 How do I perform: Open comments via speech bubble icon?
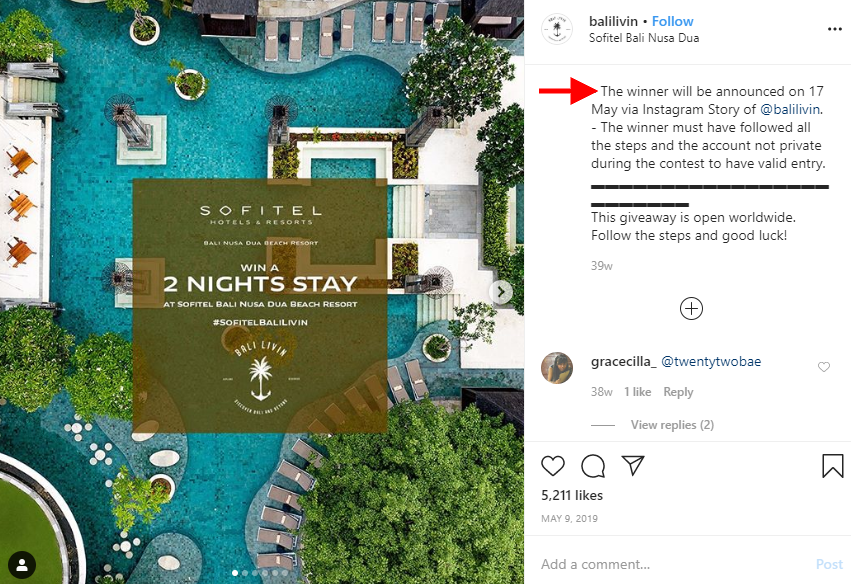click(593, 466)
